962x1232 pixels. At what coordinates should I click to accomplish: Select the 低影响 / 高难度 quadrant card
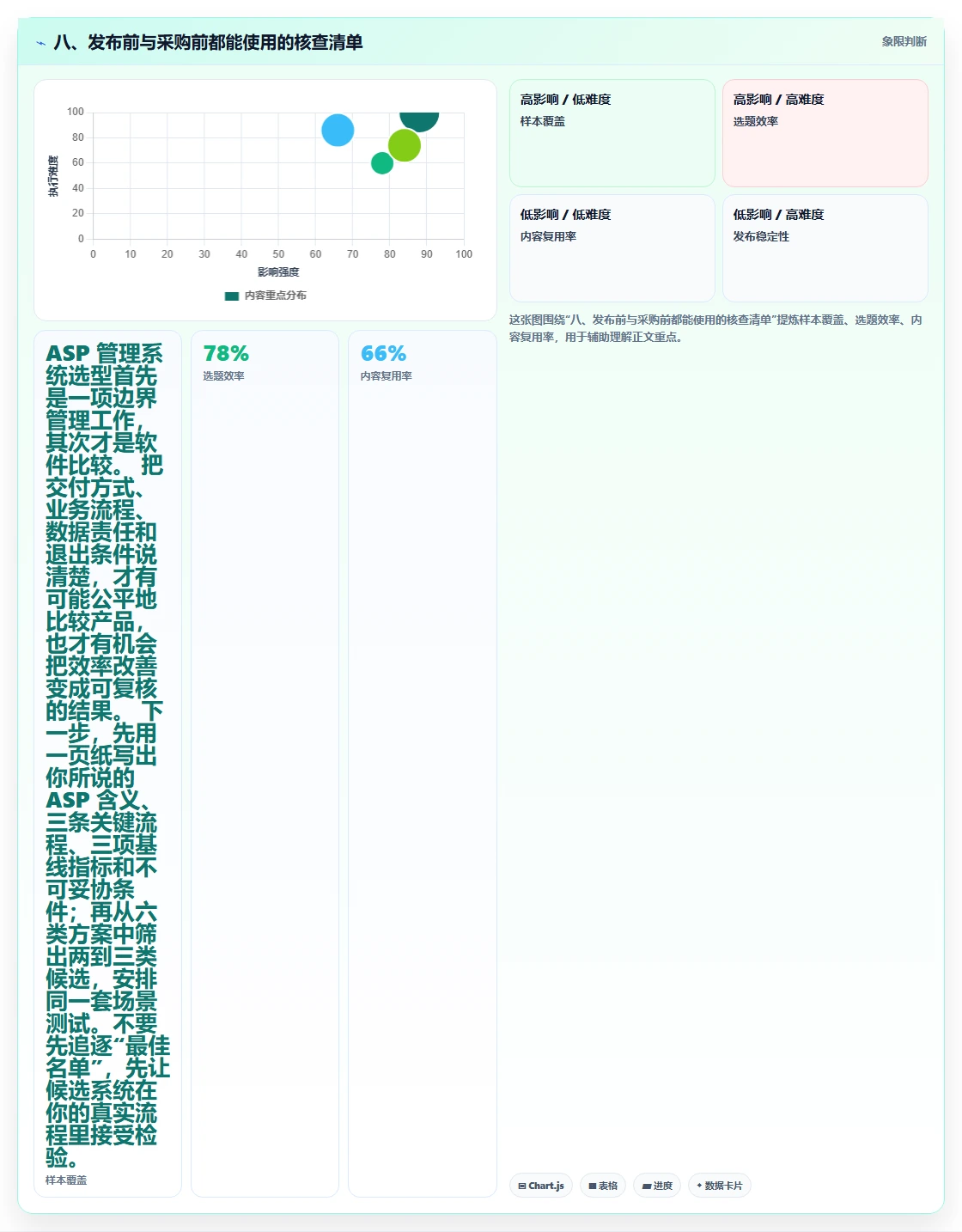(x=825, y=248)
